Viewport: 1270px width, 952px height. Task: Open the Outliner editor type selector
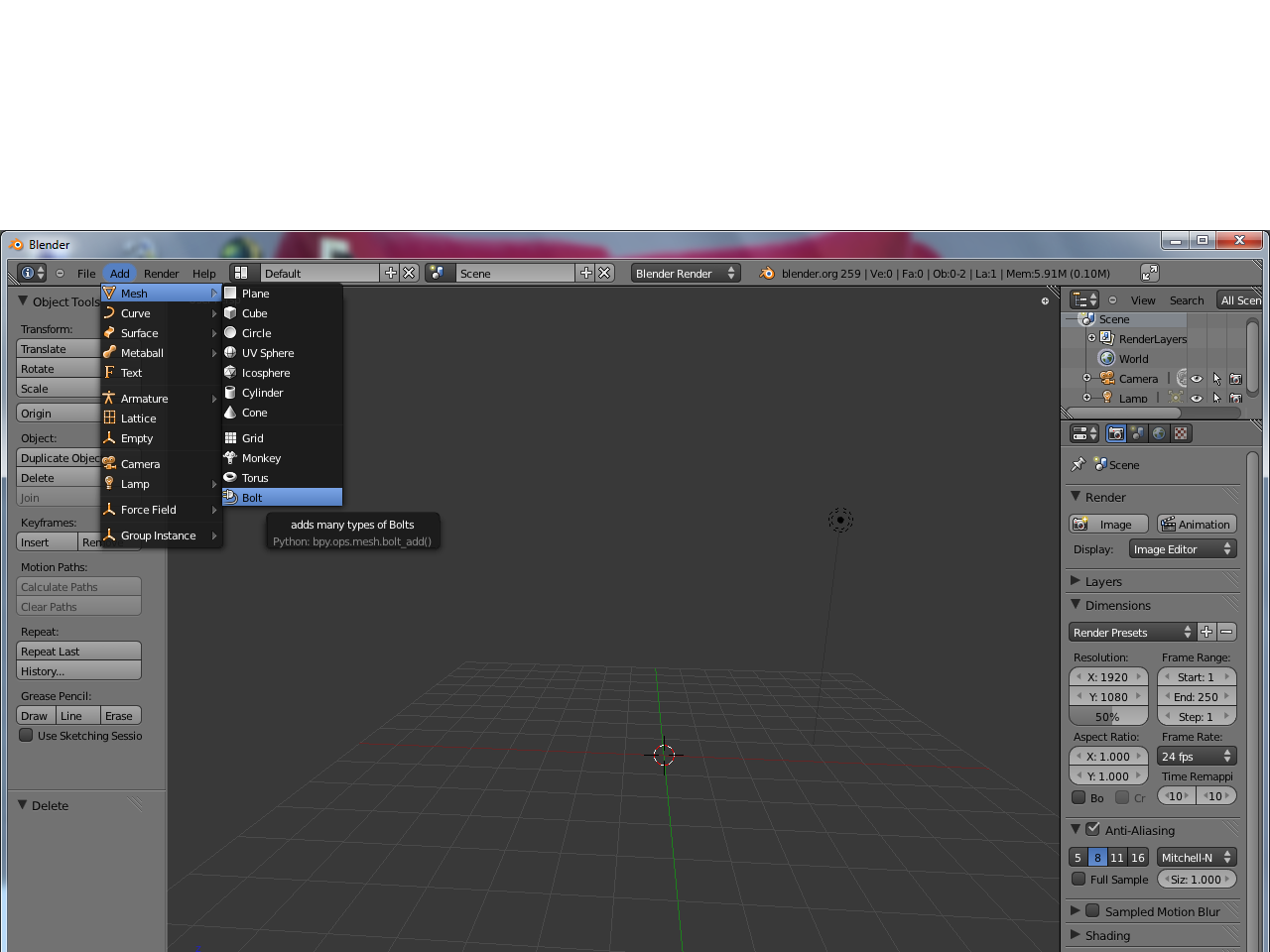[1084, 299]
